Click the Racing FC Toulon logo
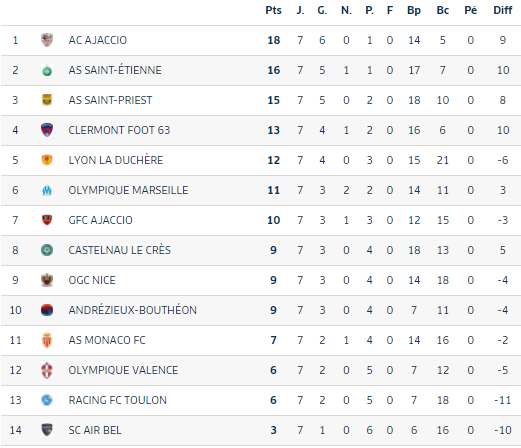 pos(47,400)
